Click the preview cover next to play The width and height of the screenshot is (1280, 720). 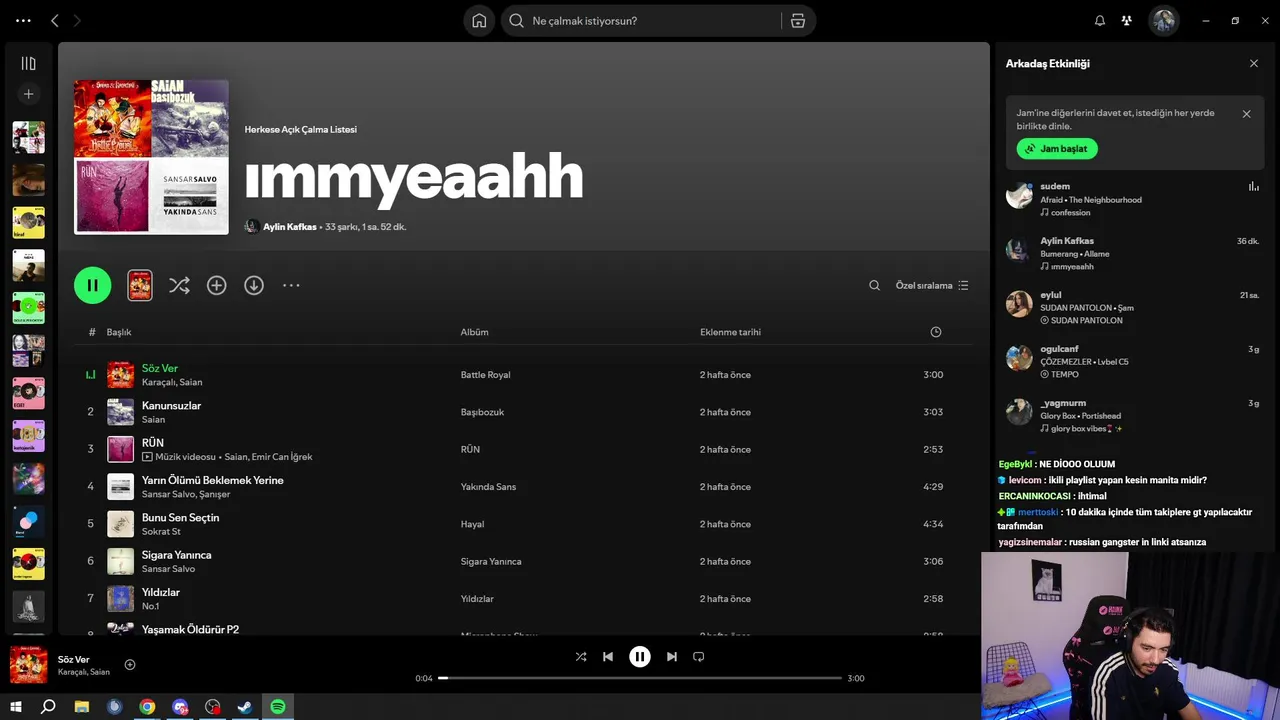point(140,285)
